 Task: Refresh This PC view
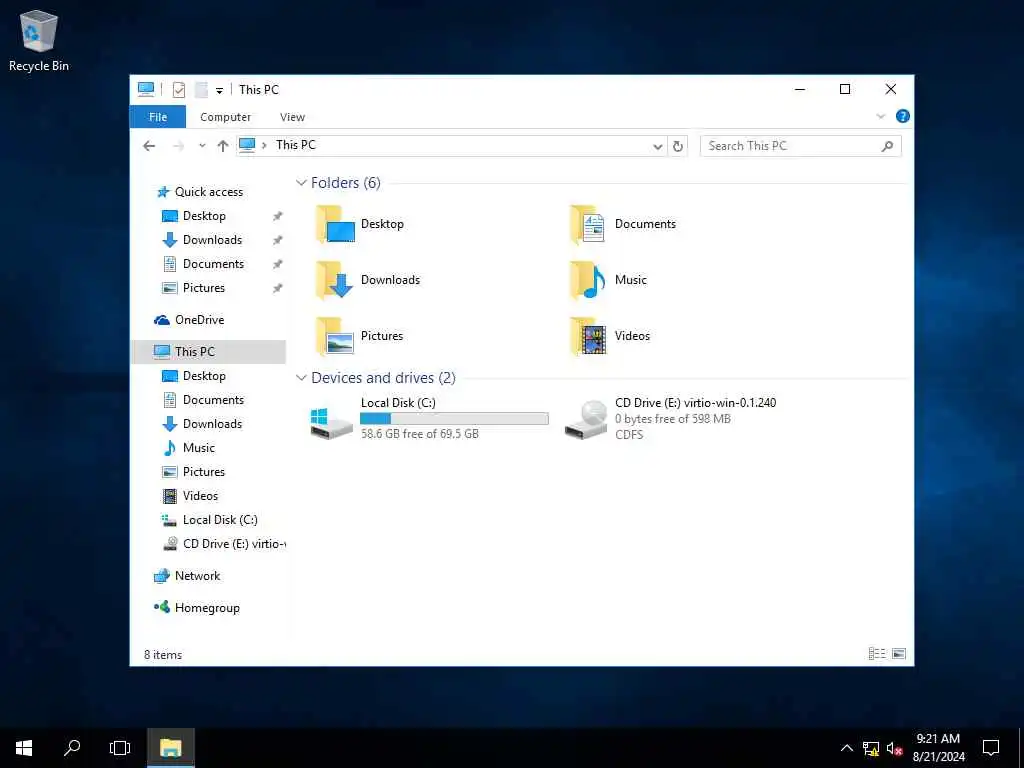point(678,146)
